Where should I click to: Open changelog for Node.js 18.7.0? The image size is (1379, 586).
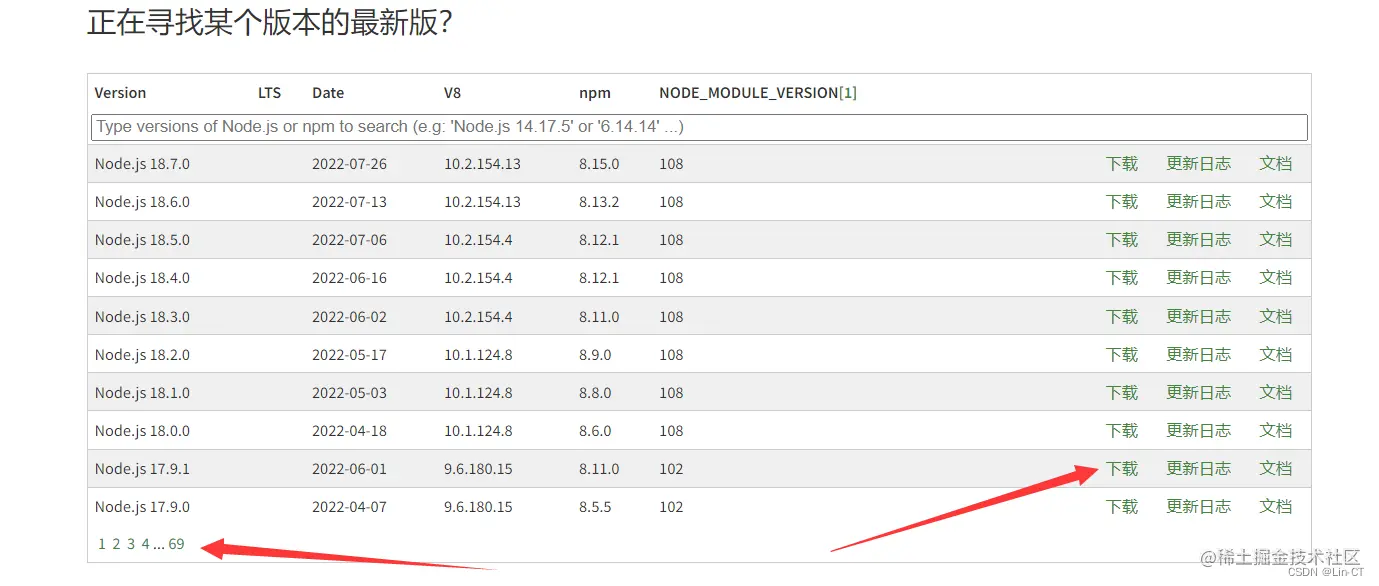pos(1198,164)
